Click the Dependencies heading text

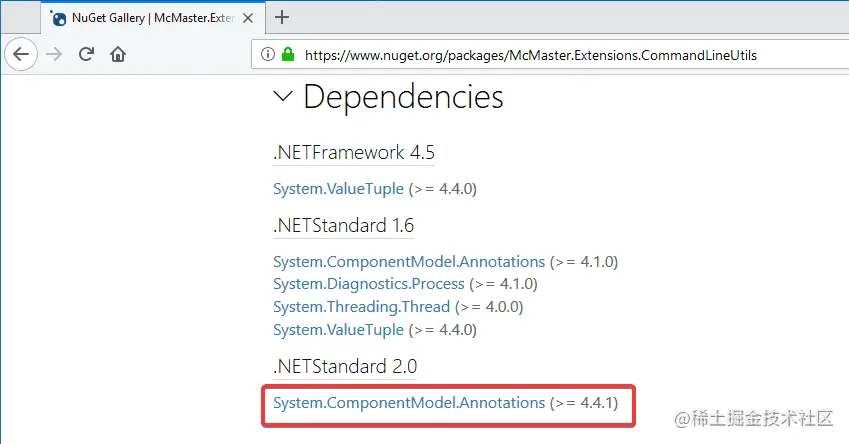(x=403, y=97)
